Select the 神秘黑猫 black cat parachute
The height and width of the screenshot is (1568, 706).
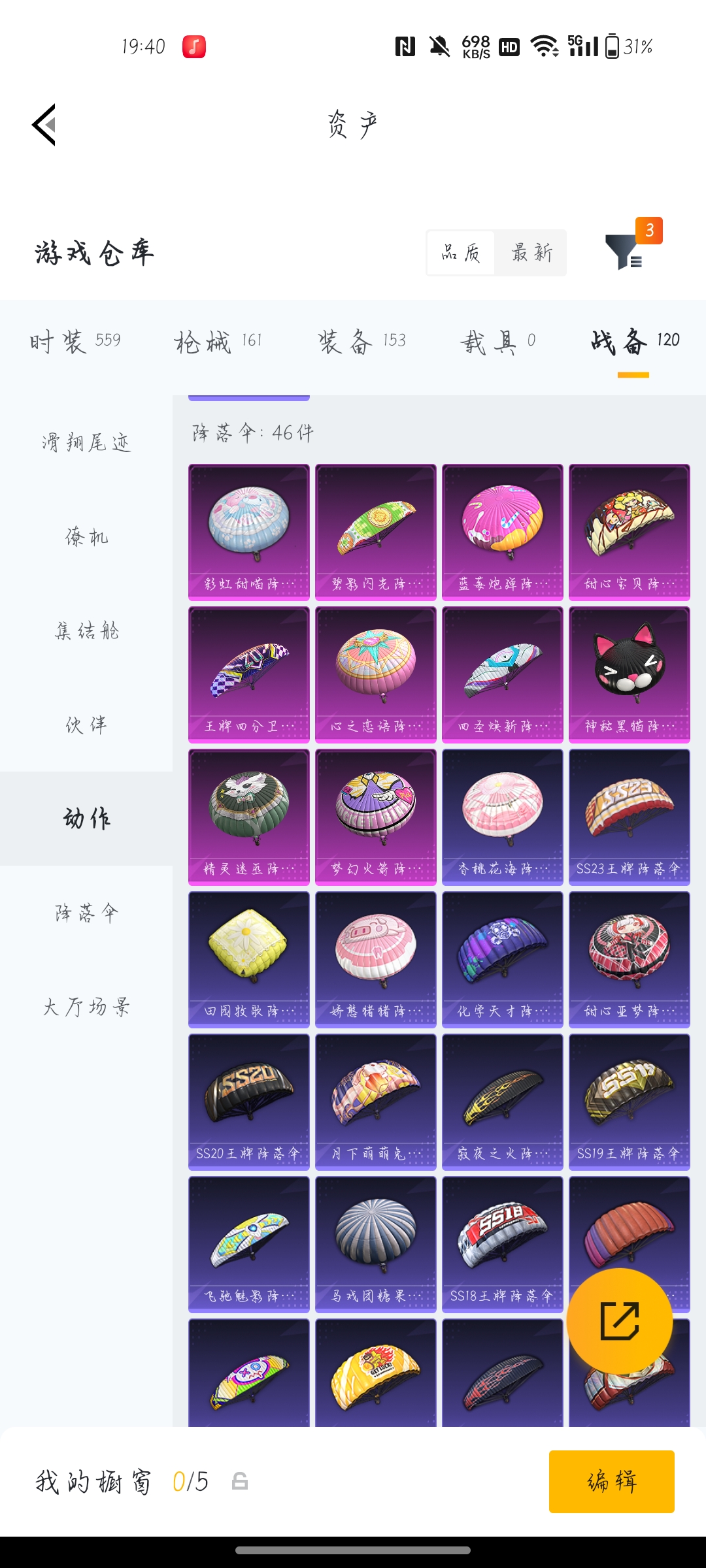(x=629, y=674)
